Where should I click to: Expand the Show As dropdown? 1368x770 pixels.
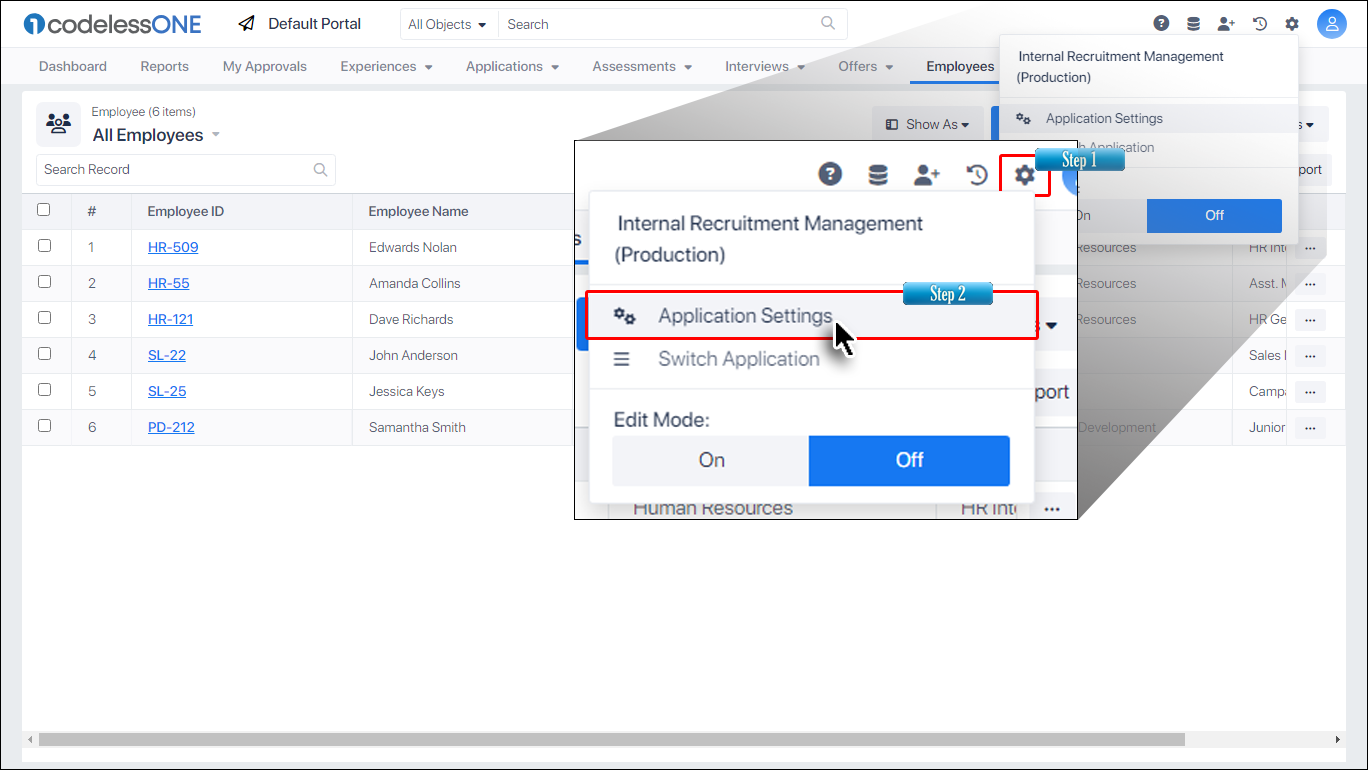927,124
